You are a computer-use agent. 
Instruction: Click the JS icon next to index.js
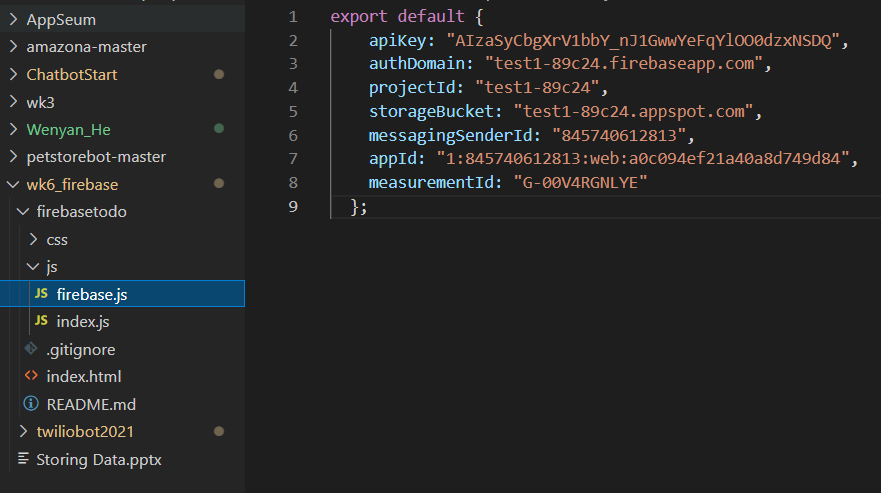point(41,321)
